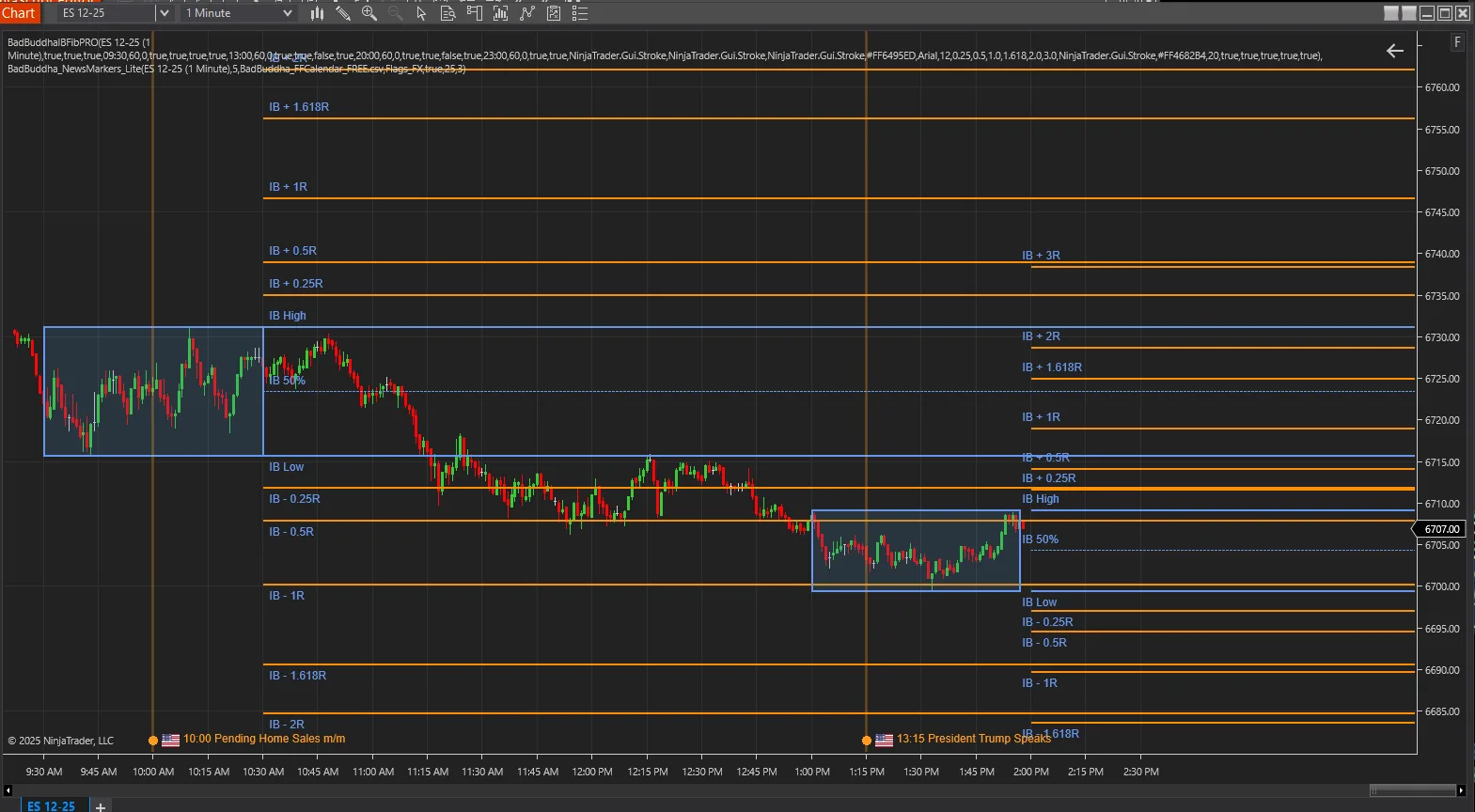Open the drawing tools pencil menu
The width and height of the screenshot is (1475, 812).
[343, 13]
